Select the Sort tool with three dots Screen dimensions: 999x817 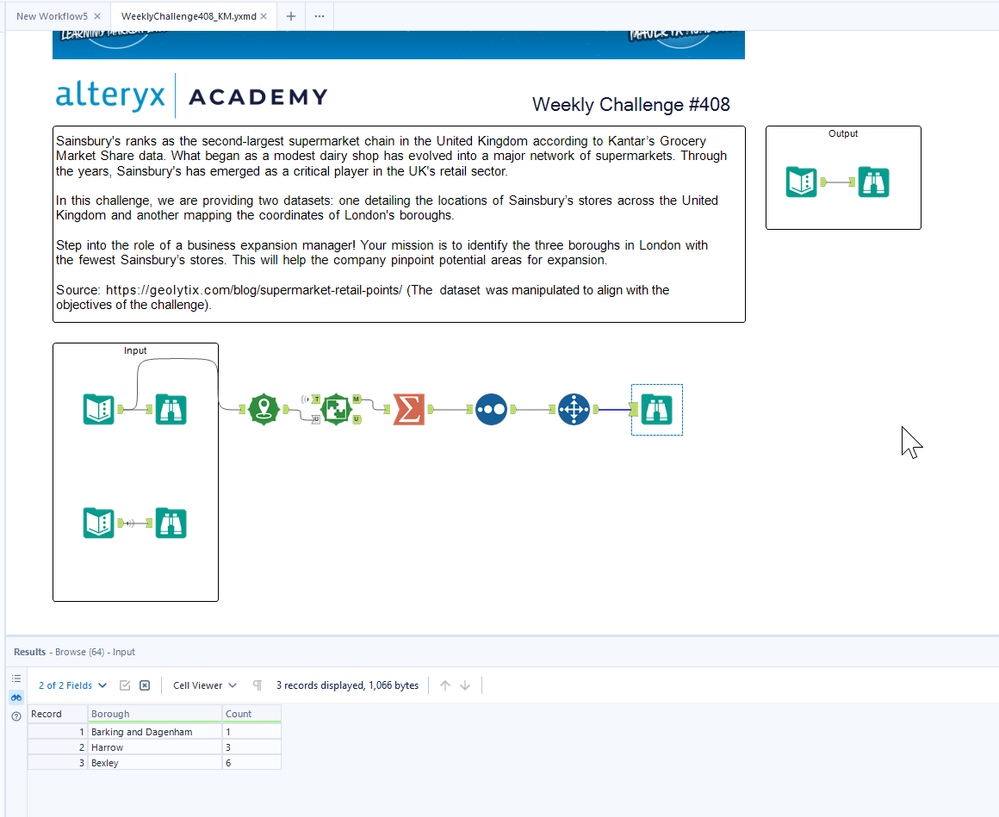click(491, 409)
